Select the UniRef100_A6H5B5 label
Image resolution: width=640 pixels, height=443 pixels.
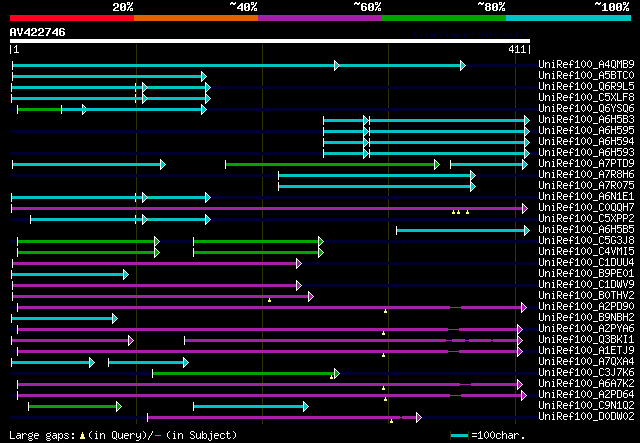click(586, 230)
